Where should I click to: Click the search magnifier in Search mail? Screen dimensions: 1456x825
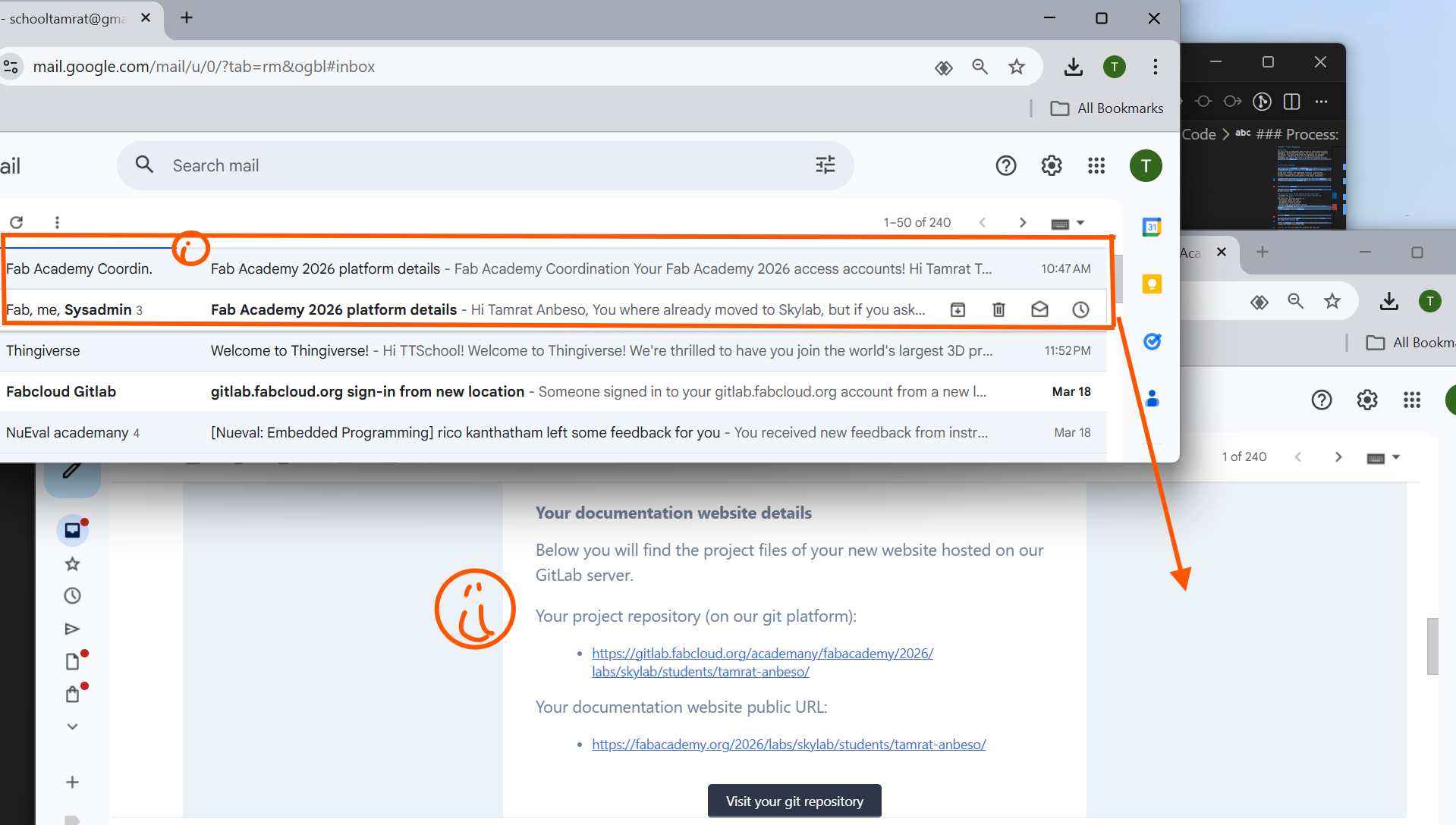coord(144,165)
